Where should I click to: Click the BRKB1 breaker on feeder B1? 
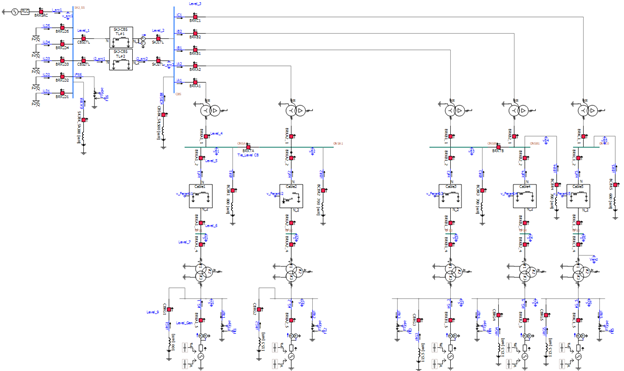pos(195,49)
